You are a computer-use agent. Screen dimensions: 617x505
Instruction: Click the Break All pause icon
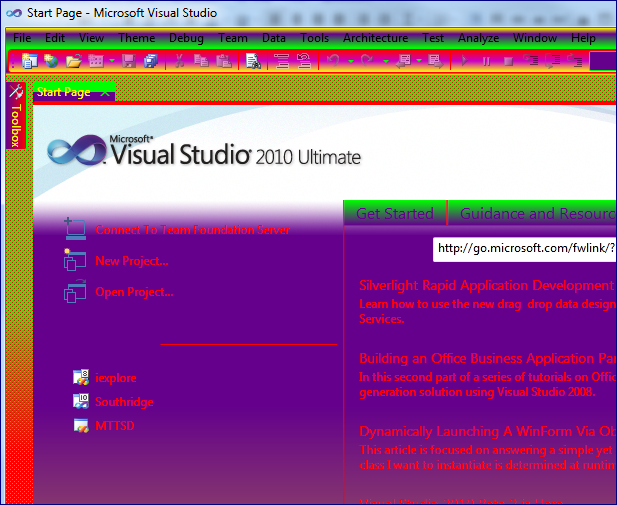coord(486,61)
